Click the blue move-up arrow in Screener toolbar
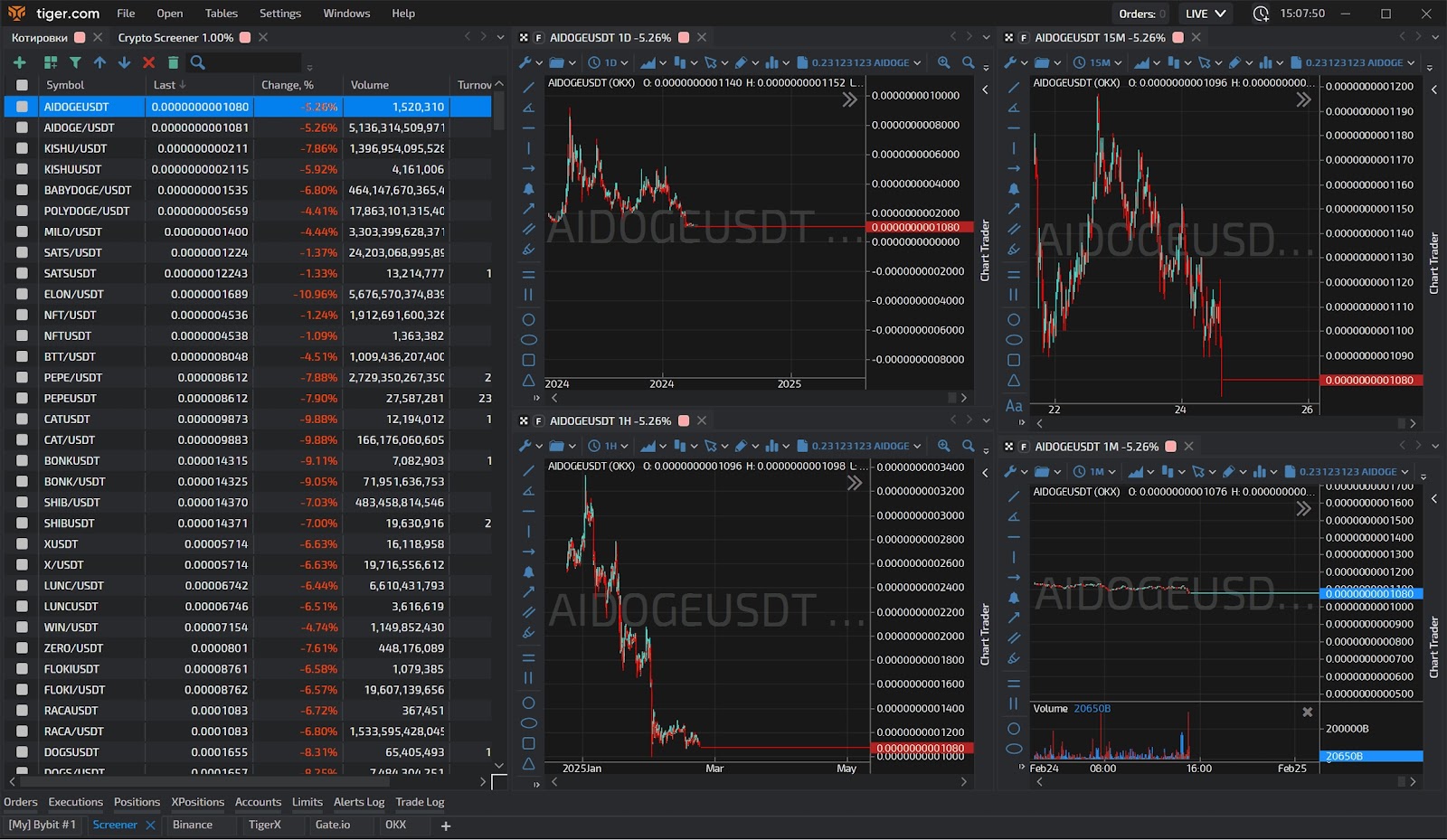 pyautogui.click(x=99, y=62)
